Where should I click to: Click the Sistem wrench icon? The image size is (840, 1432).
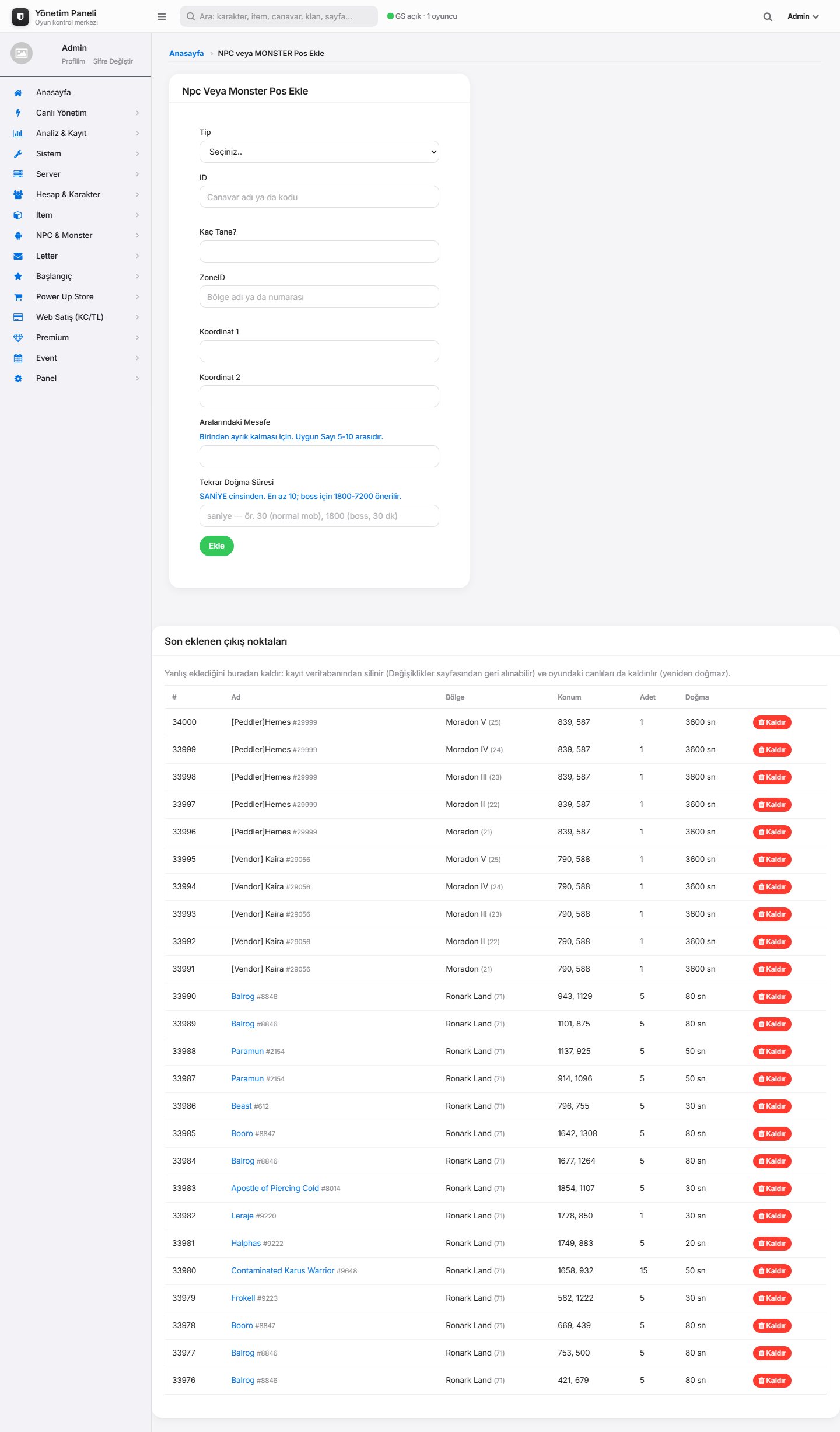[x=18, y=154]
